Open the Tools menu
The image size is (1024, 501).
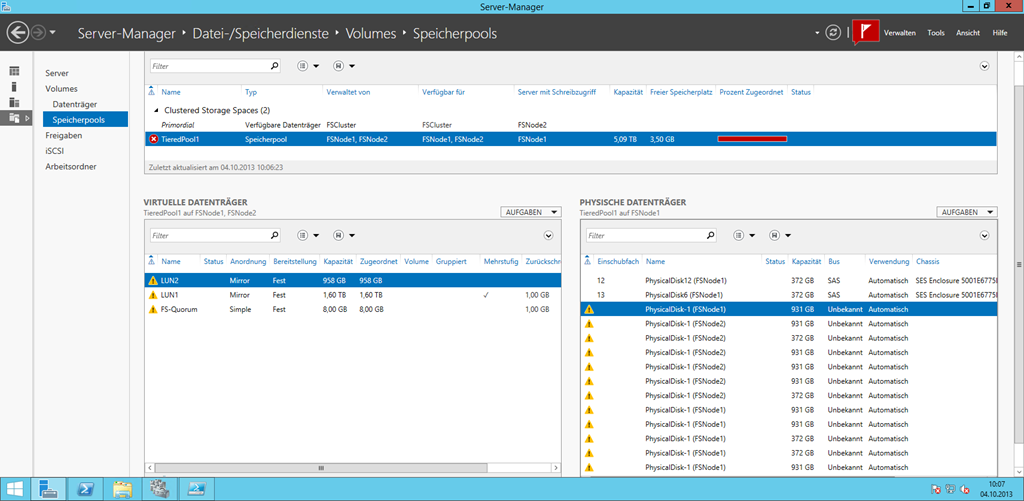pos(936,33)
